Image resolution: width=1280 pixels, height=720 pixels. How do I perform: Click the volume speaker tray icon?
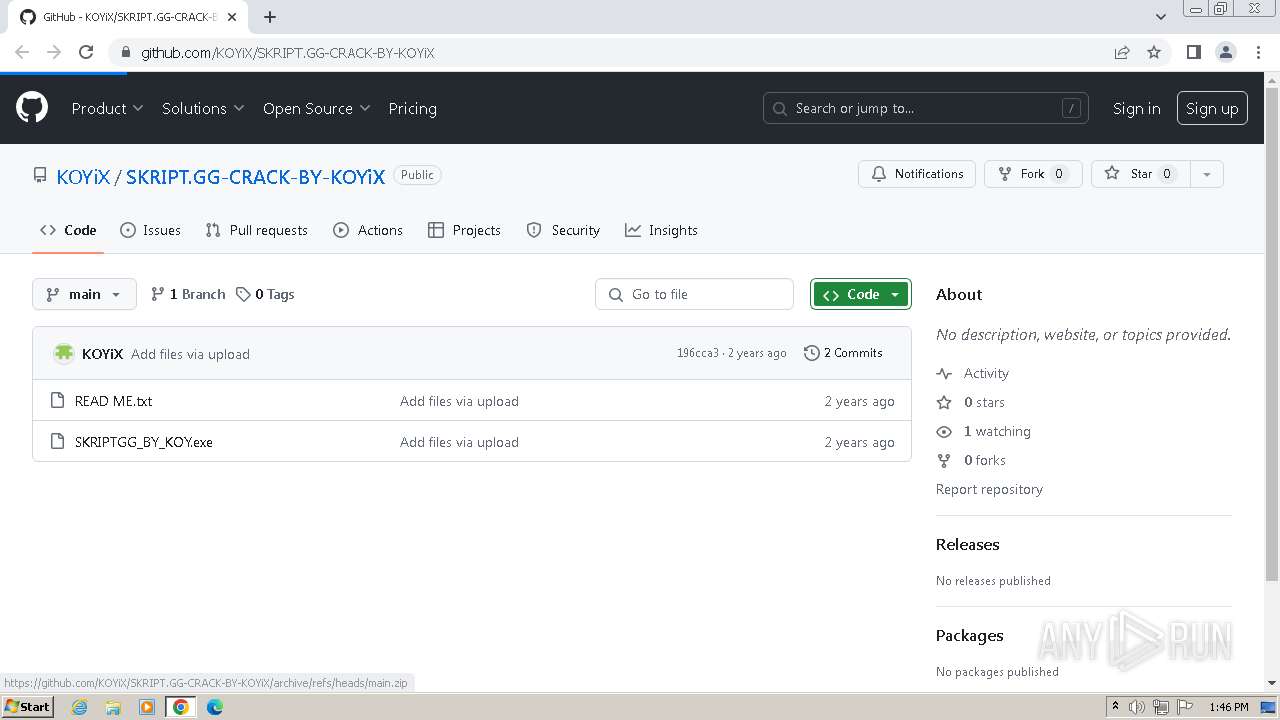click(x=1137, y=707)
